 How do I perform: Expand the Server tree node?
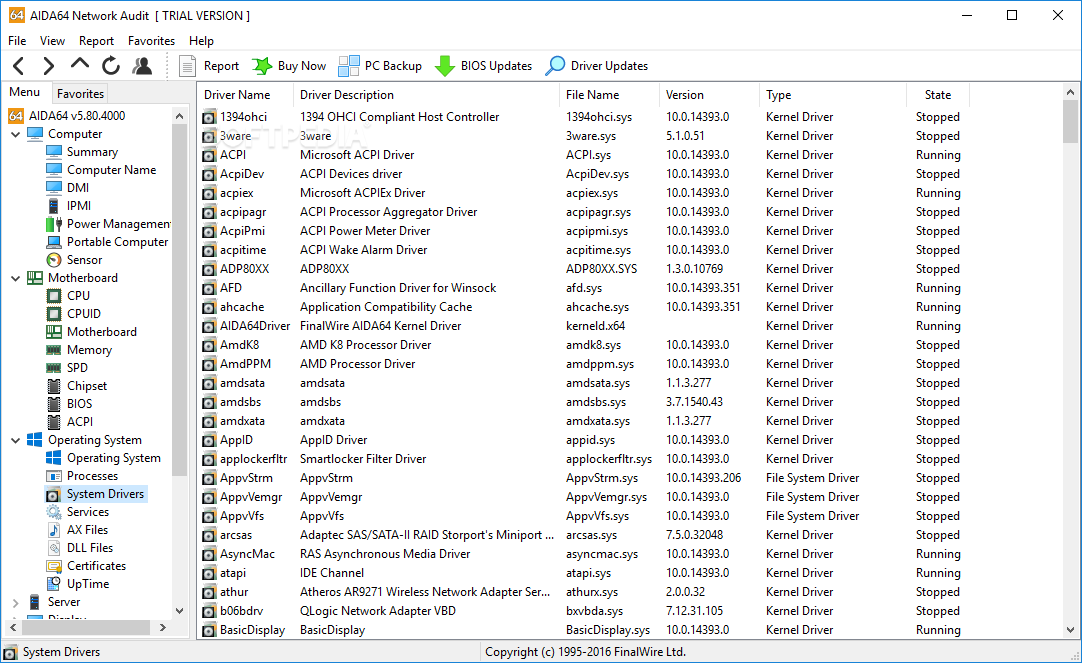pos(15,603)
